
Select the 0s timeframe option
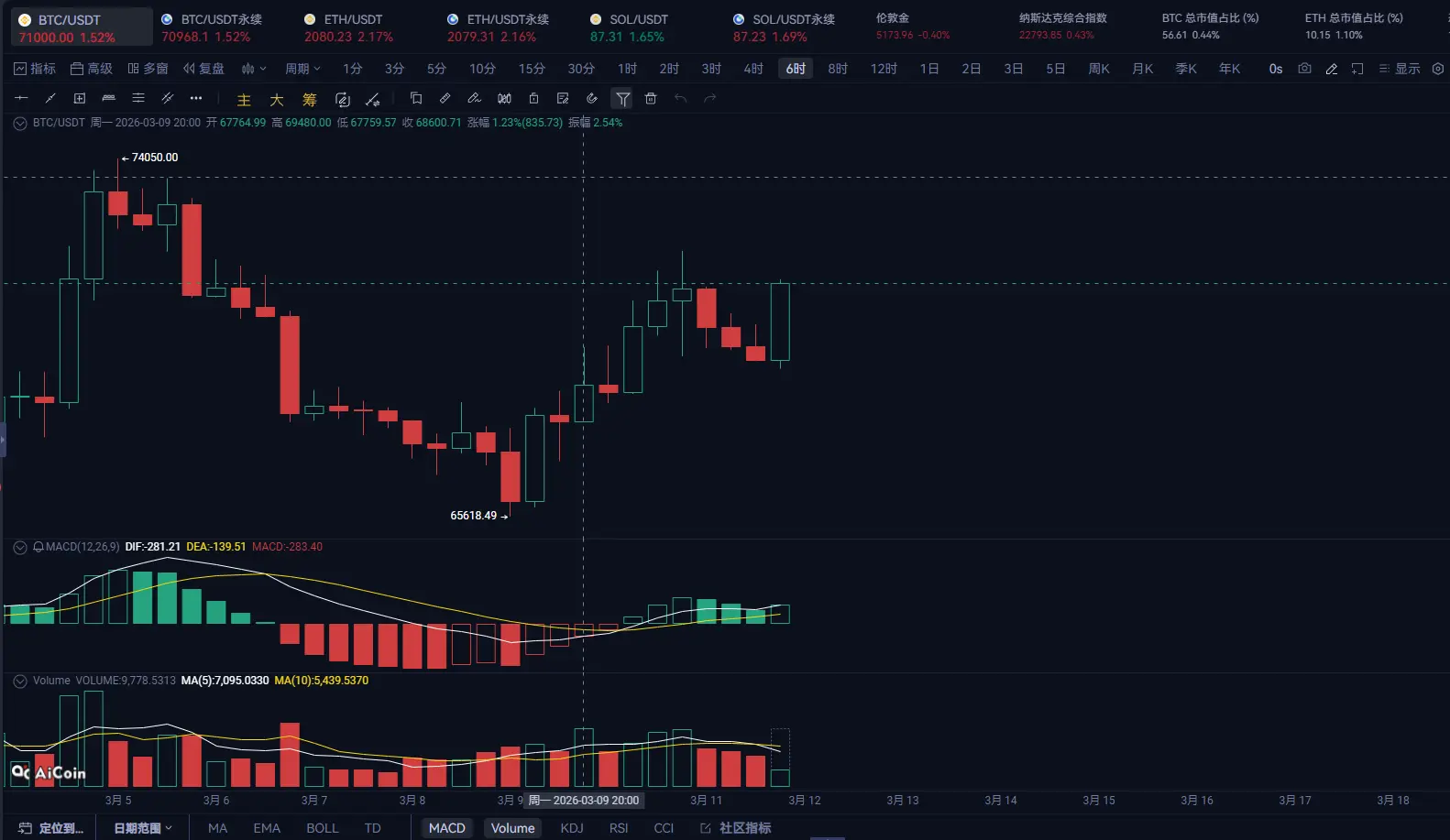(x=1276, y=69)
